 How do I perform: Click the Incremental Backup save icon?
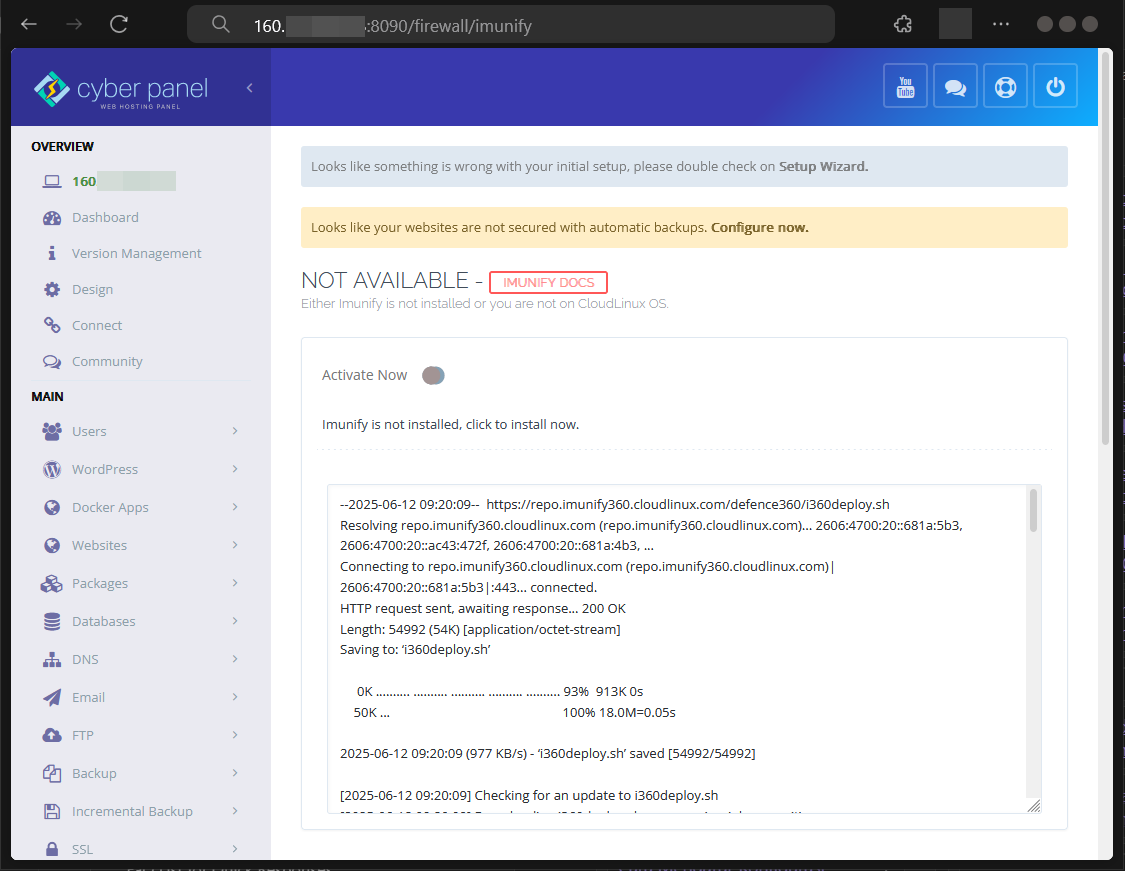point(52,811)
